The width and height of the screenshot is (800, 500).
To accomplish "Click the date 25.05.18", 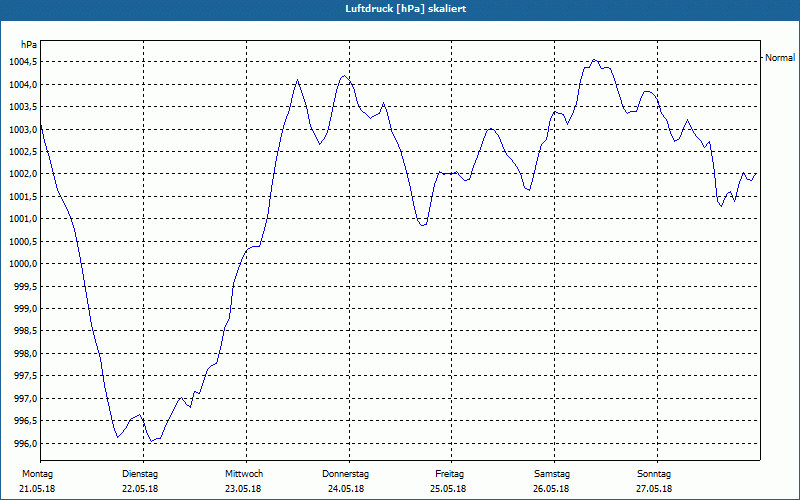I will click(448, 489).
